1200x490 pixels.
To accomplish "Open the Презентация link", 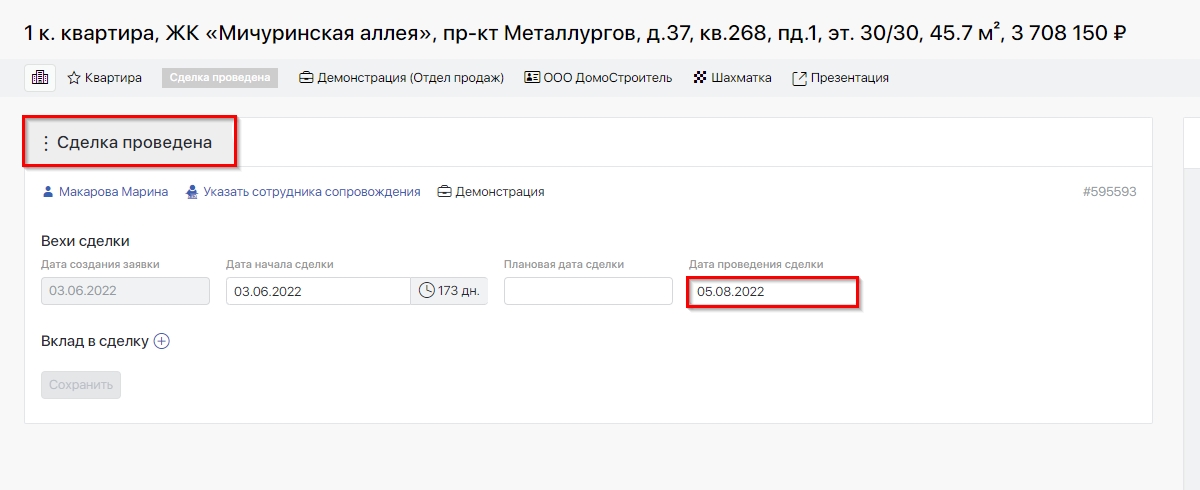I will pos(849,78).
